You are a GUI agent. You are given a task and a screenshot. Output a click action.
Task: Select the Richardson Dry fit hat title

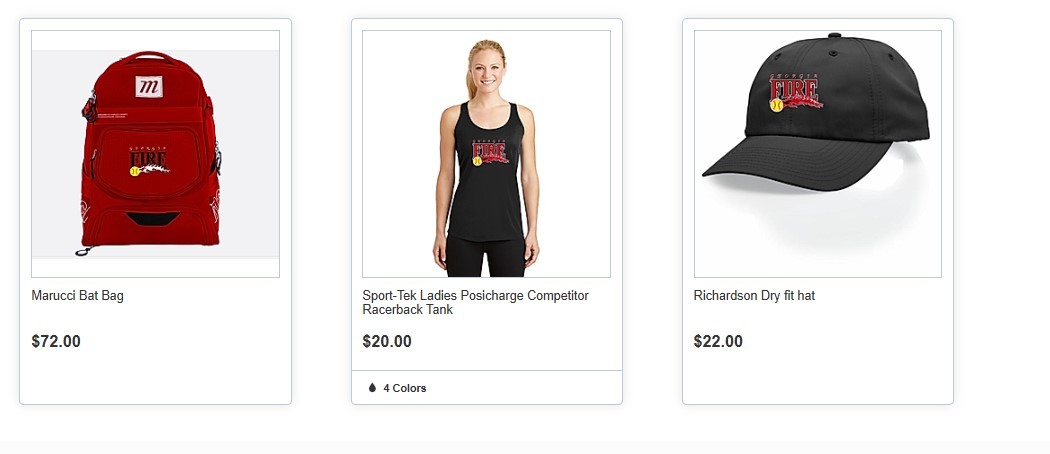(x=754, y=295)
